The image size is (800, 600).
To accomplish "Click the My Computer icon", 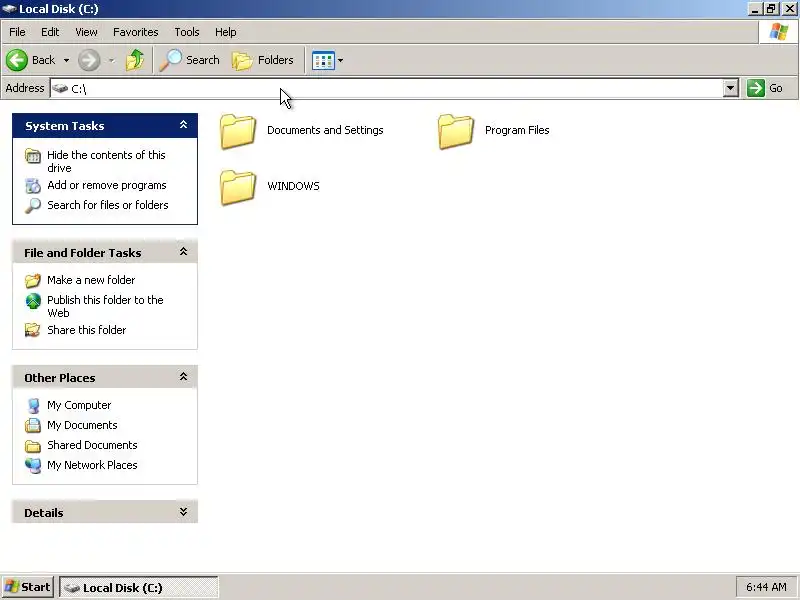I will [x=33, y=406].
